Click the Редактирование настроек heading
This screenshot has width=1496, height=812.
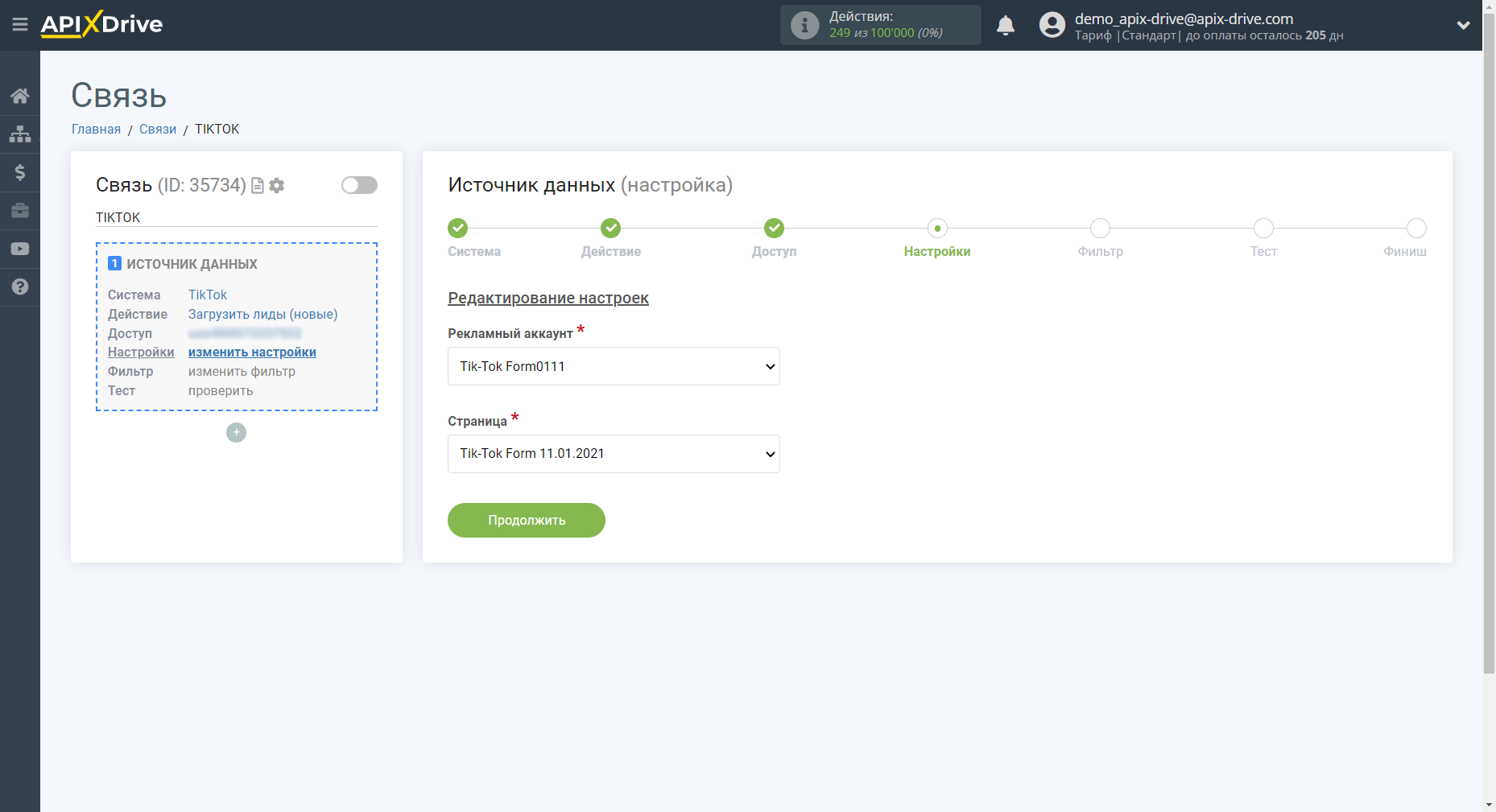point(548,299)
